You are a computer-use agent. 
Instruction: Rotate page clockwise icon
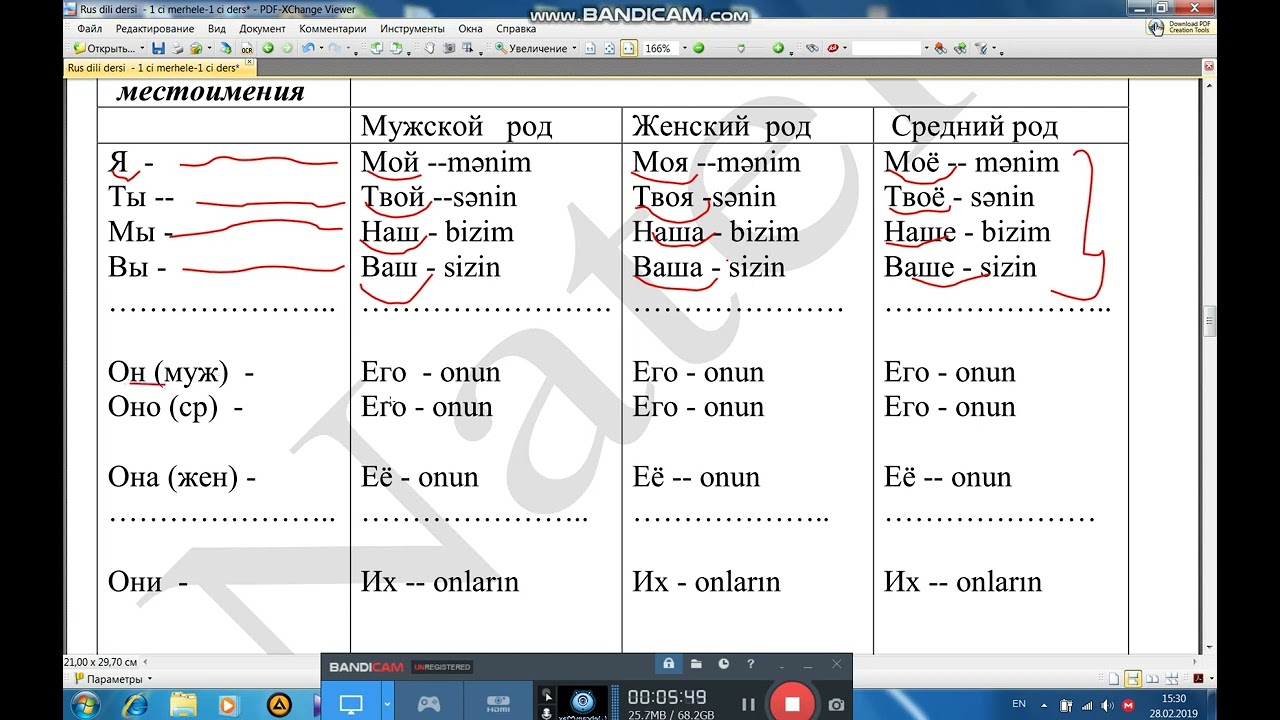click(395, 48)
